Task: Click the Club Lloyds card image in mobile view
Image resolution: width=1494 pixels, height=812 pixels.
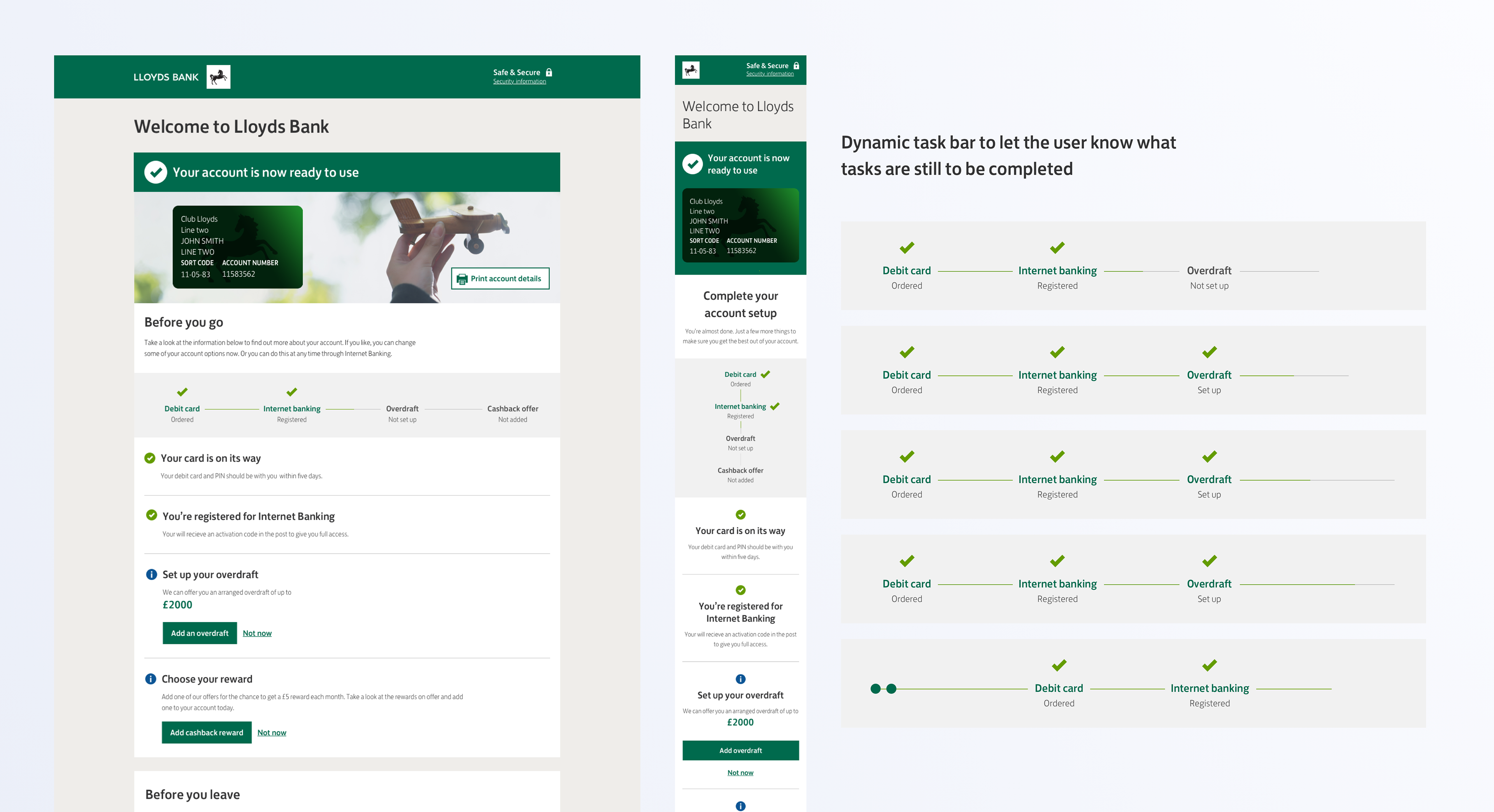Action: 740,225
